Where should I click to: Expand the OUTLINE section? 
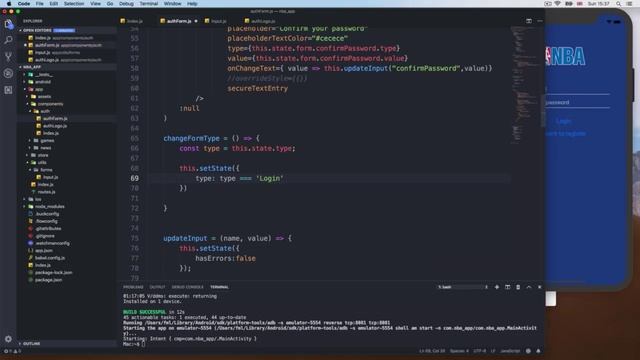(67, 344)
